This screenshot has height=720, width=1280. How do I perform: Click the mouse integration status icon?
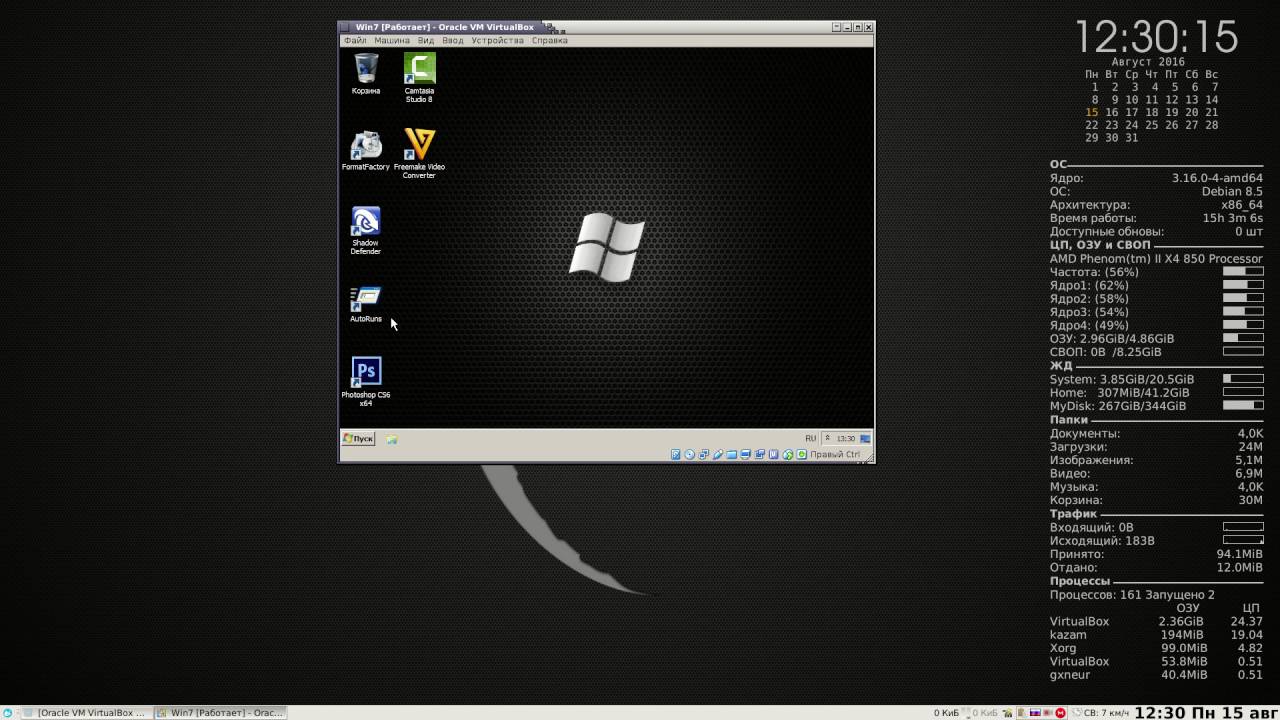788,454
